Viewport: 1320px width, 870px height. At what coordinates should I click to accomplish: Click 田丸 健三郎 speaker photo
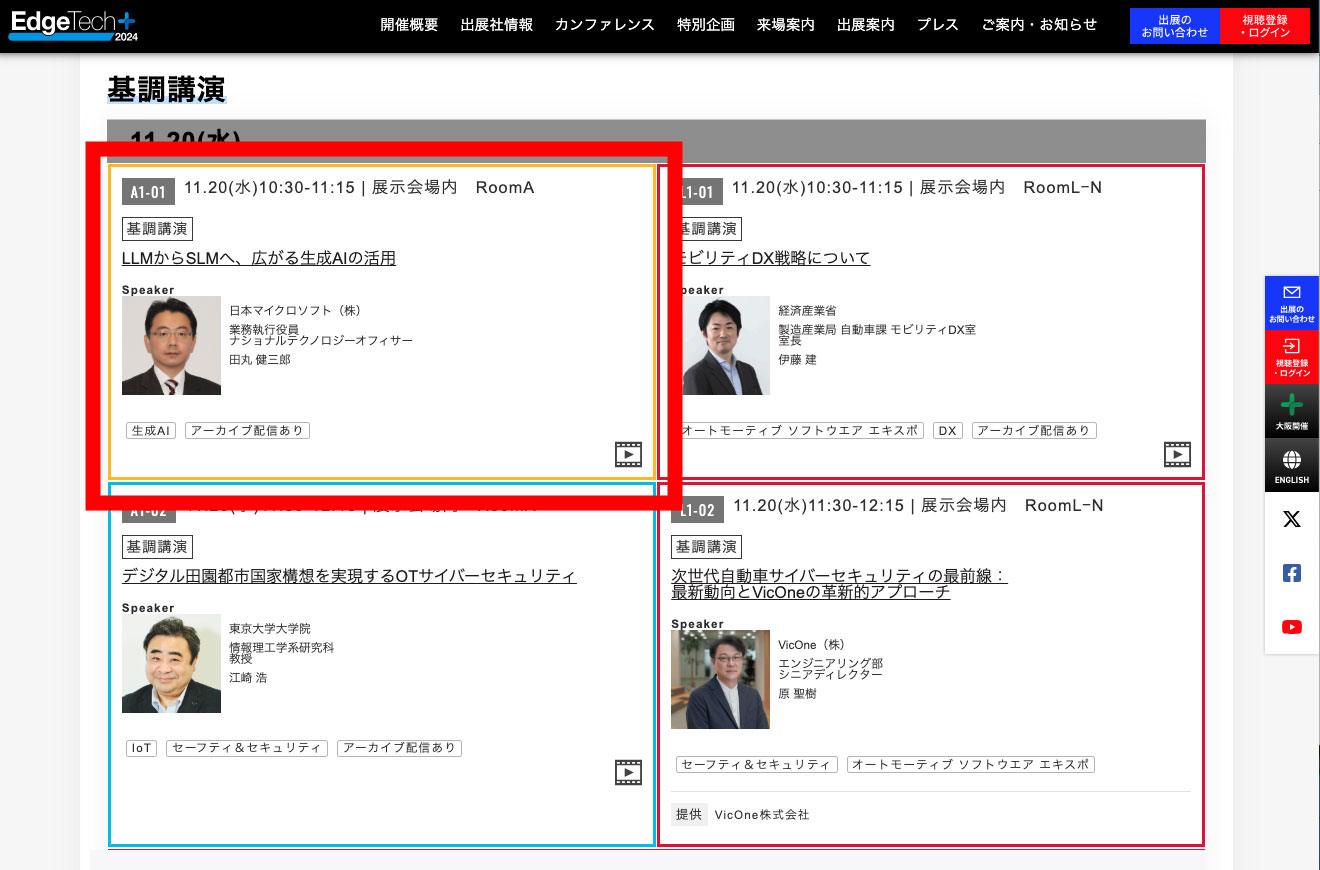tap(171, 345)
